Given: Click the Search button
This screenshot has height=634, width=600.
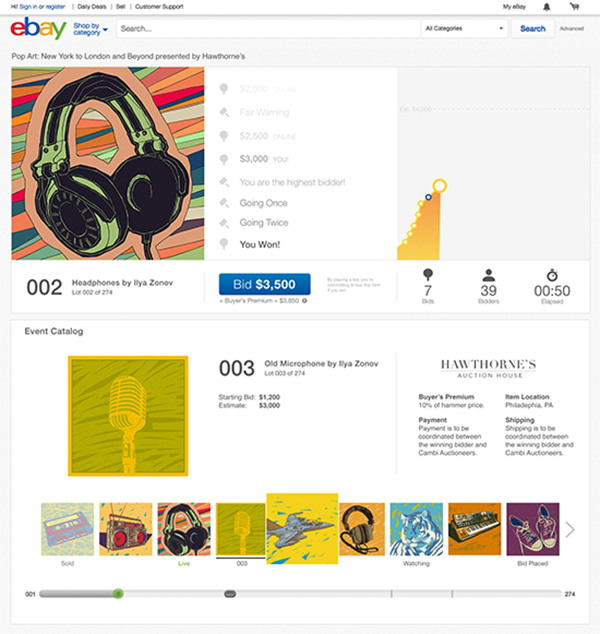Looking at the screenshot, I should coord(532,28).
